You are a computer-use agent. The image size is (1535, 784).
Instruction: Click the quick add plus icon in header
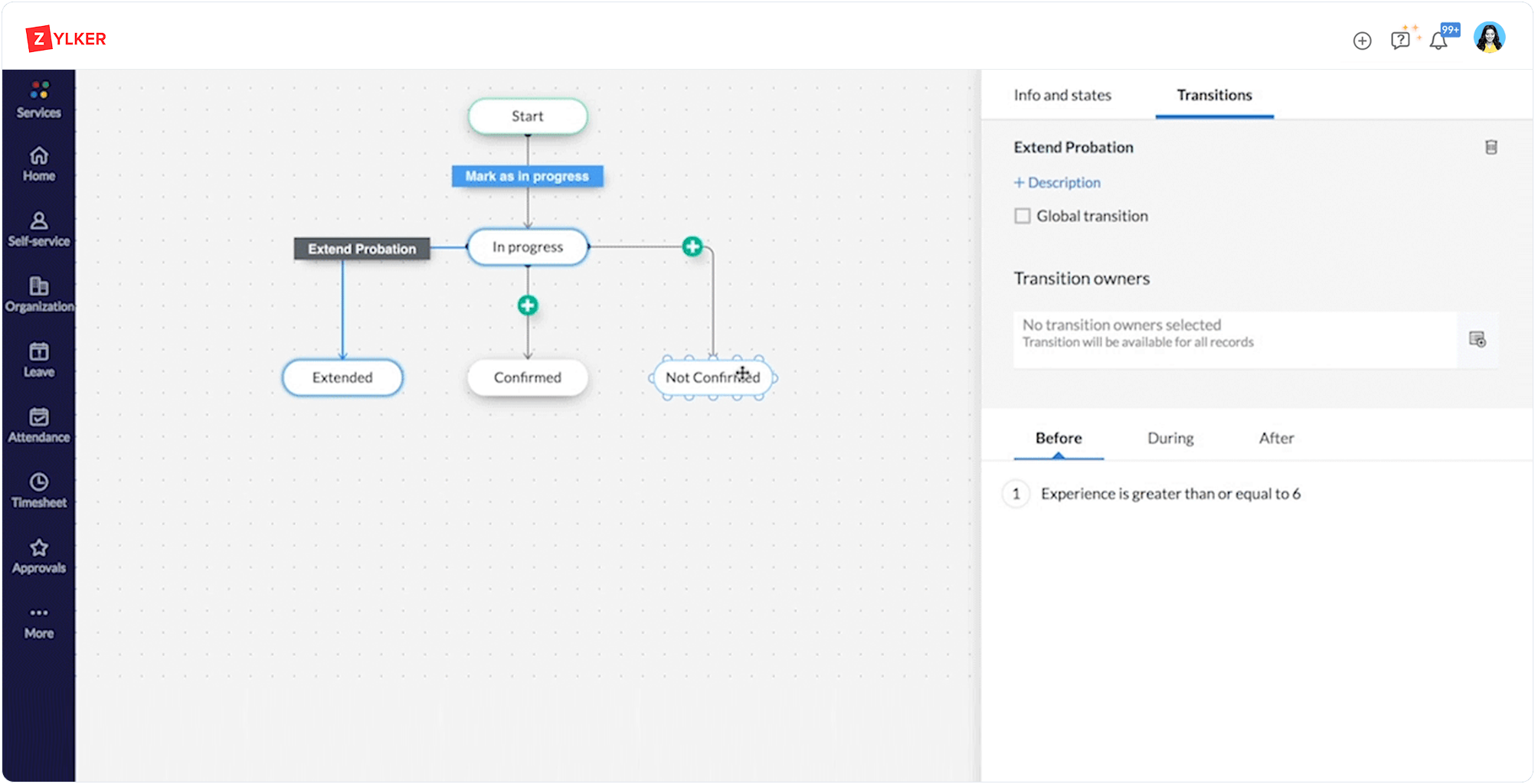coord(1362,41)
